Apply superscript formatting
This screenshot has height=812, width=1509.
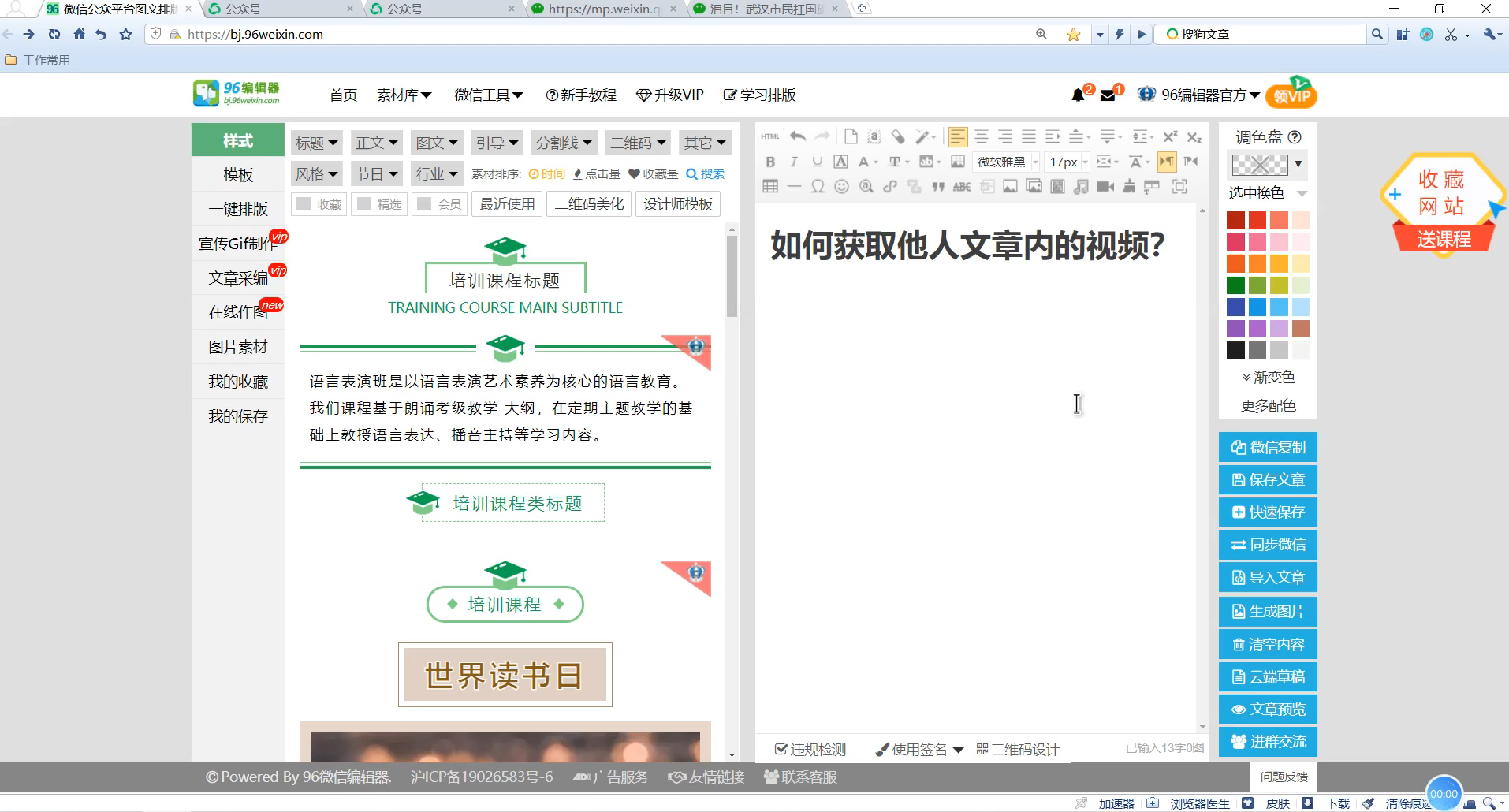[1170, 136]
